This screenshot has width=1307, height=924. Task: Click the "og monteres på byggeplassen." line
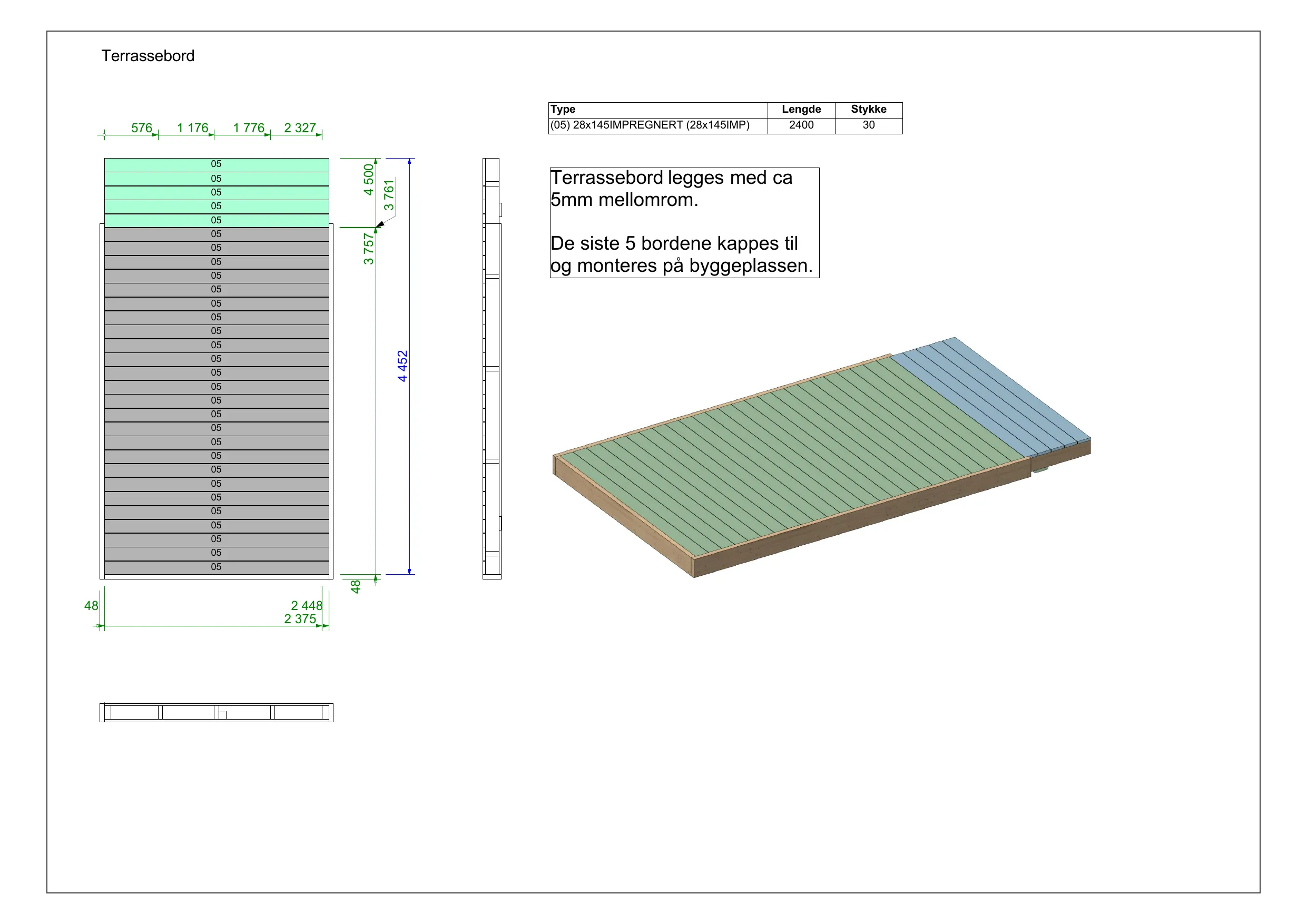681,266
